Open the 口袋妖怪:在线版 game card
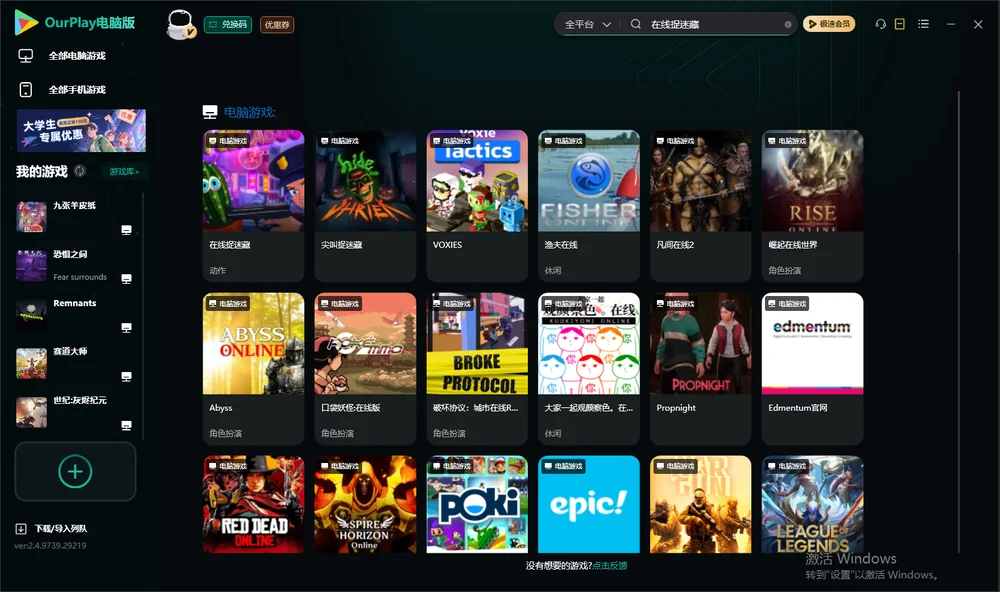The width and height of the screenshot is (1000, 592). click(365, 368)
